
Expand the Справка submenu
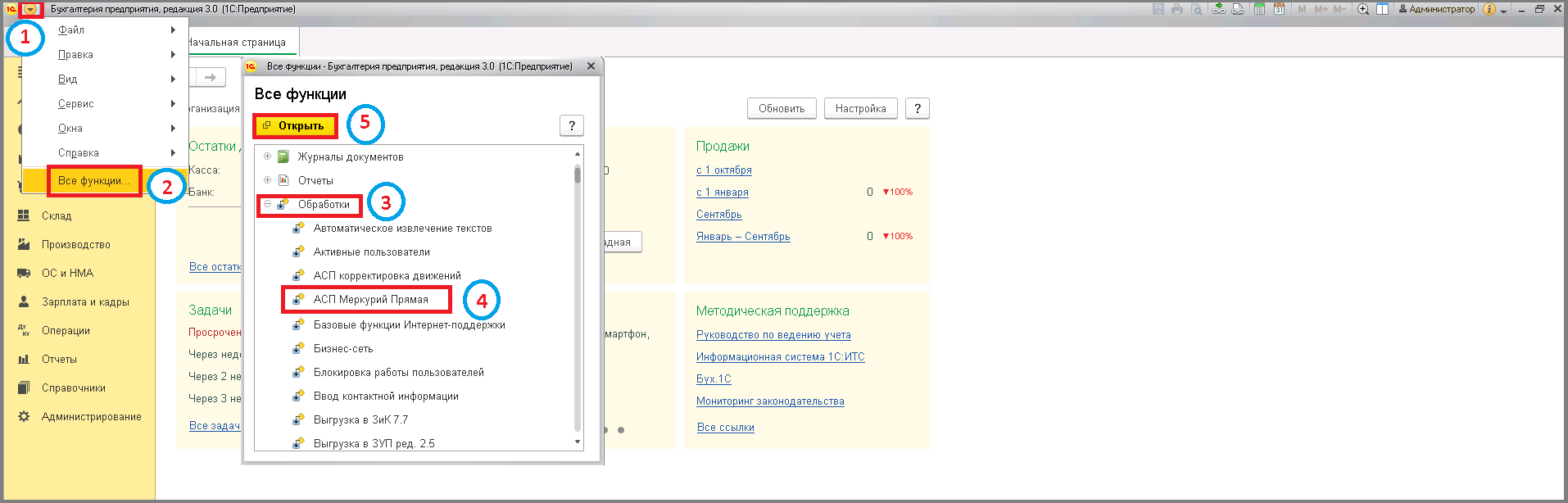click(173, 152)
